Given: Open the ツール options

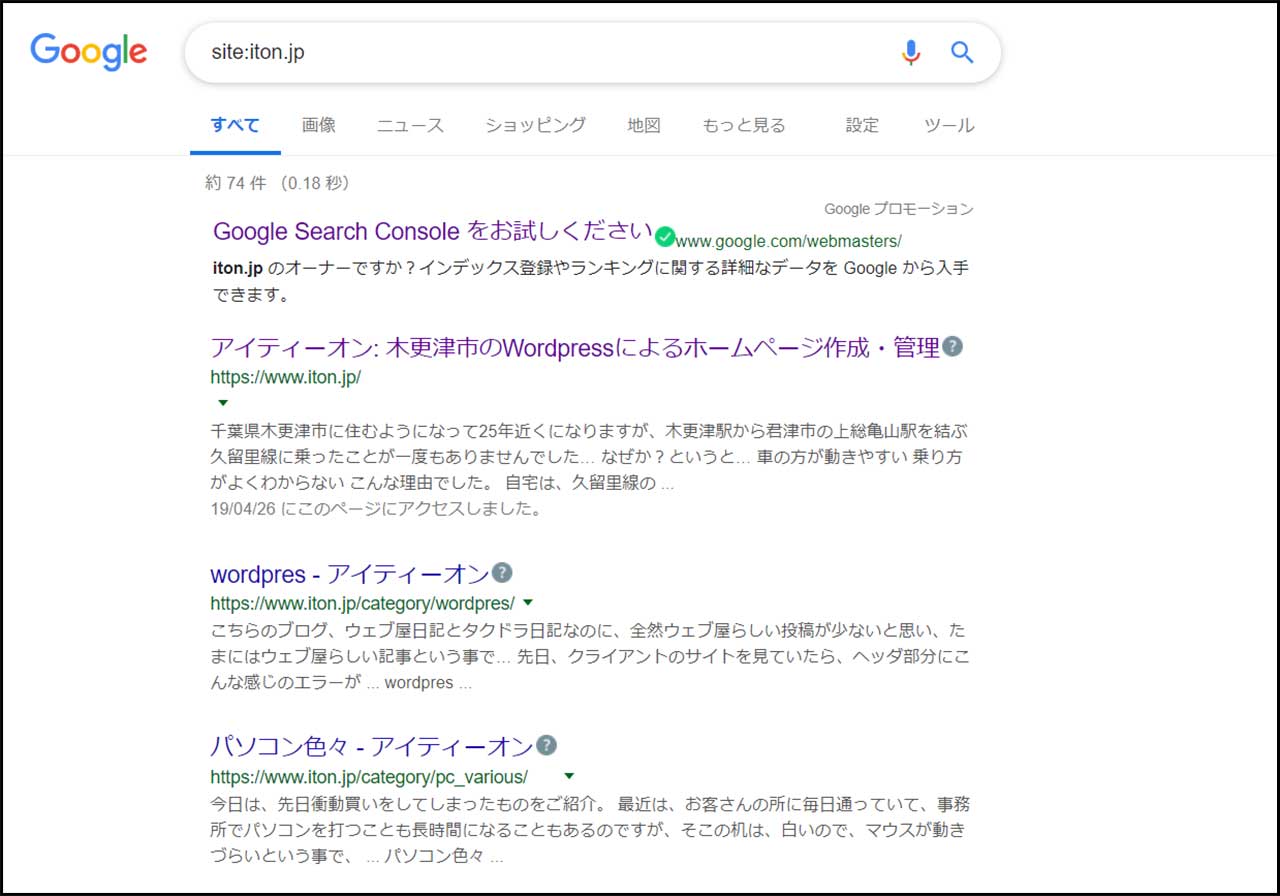Looking at the screenshot, I should coord(949,126).
